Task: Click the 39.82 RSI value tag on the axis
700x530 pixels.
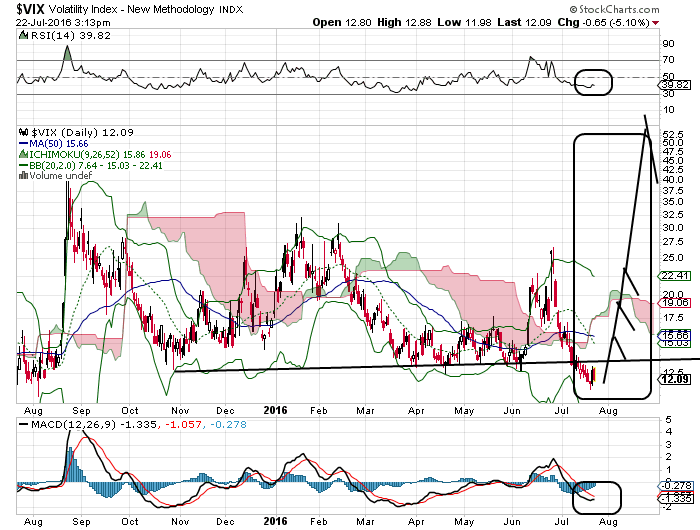Action: click(675, 85)
